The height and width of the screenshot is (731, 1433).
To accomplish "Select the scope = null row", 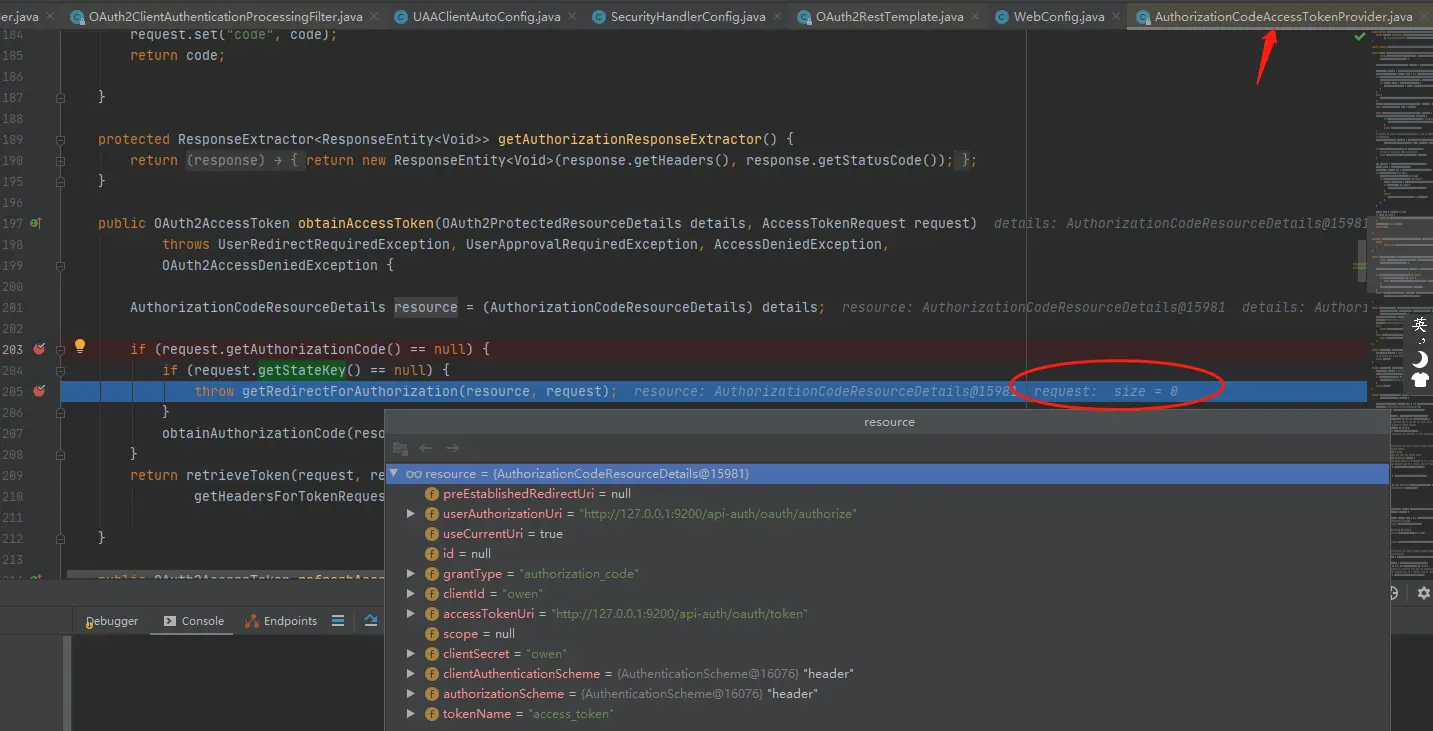I will [x=888, y=633].
